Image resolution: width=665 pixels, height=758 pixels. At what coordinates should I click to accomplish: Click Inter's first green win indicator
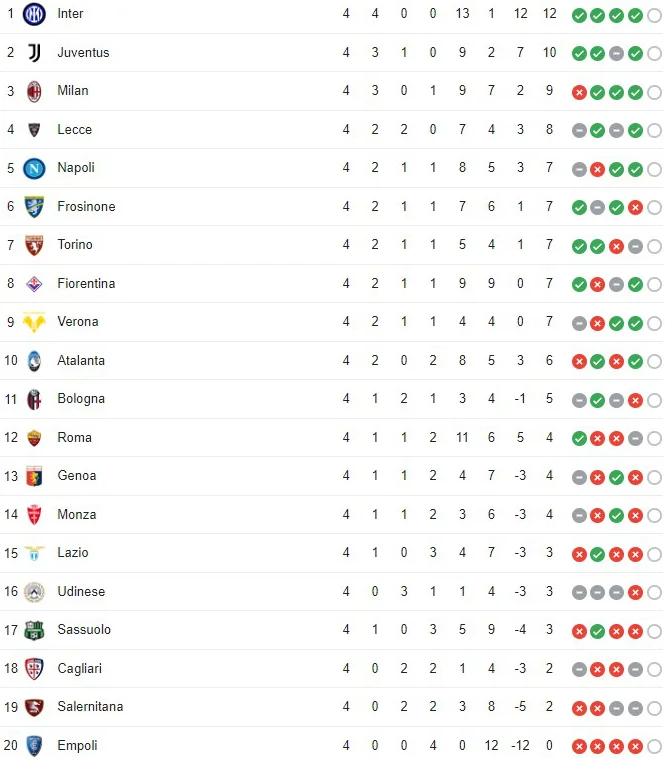(579, 15)
